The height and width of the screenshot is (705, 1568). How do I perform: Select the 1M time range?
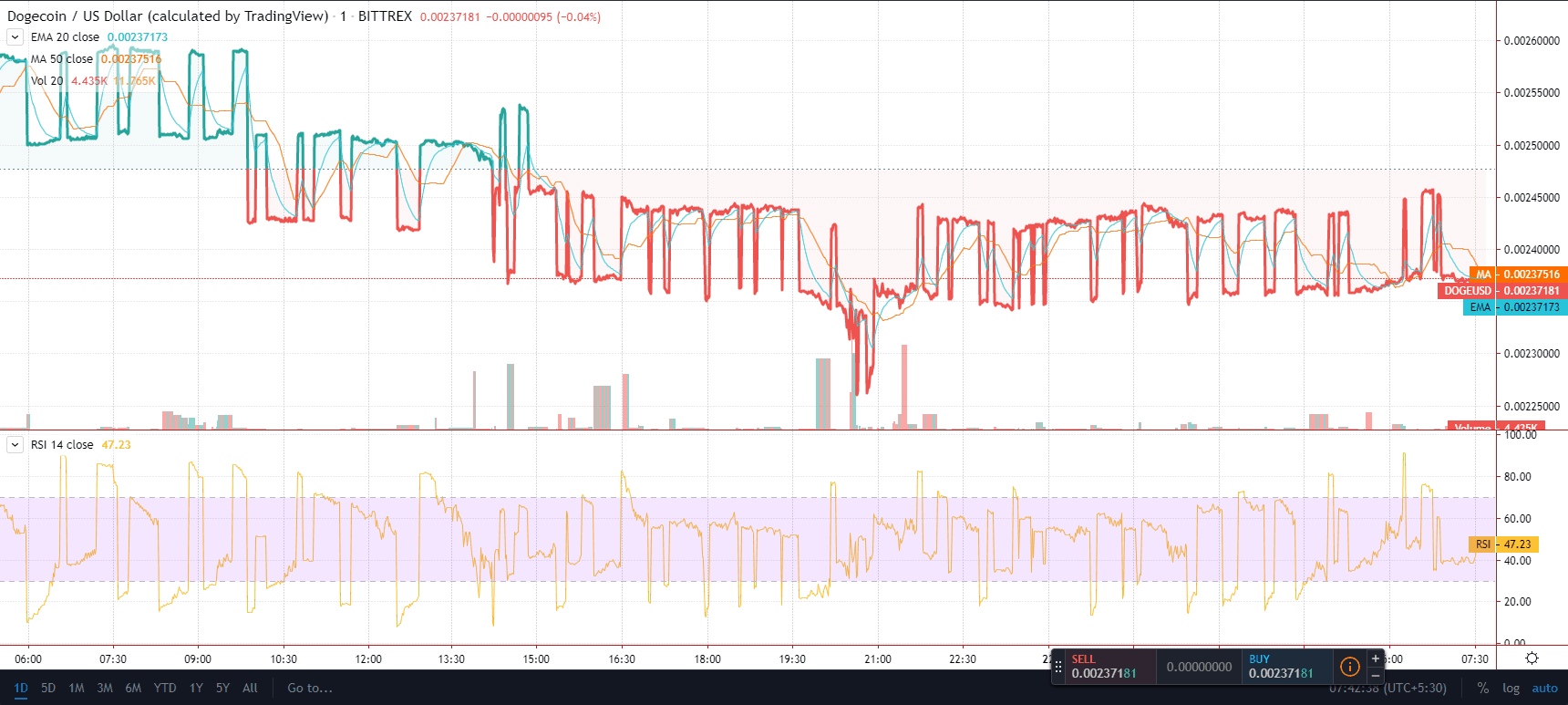click(x=77, y=688)
